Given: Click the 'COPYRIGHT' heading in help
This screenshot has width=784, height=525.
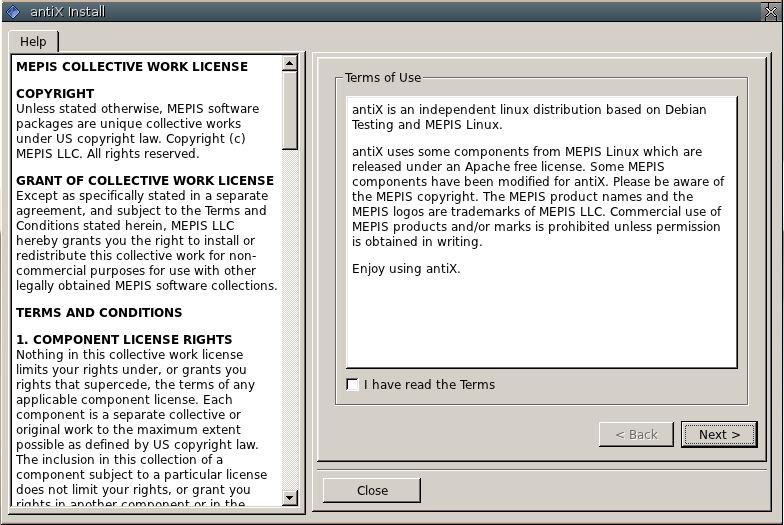Looking at the screenshot, I should (55, 94).
